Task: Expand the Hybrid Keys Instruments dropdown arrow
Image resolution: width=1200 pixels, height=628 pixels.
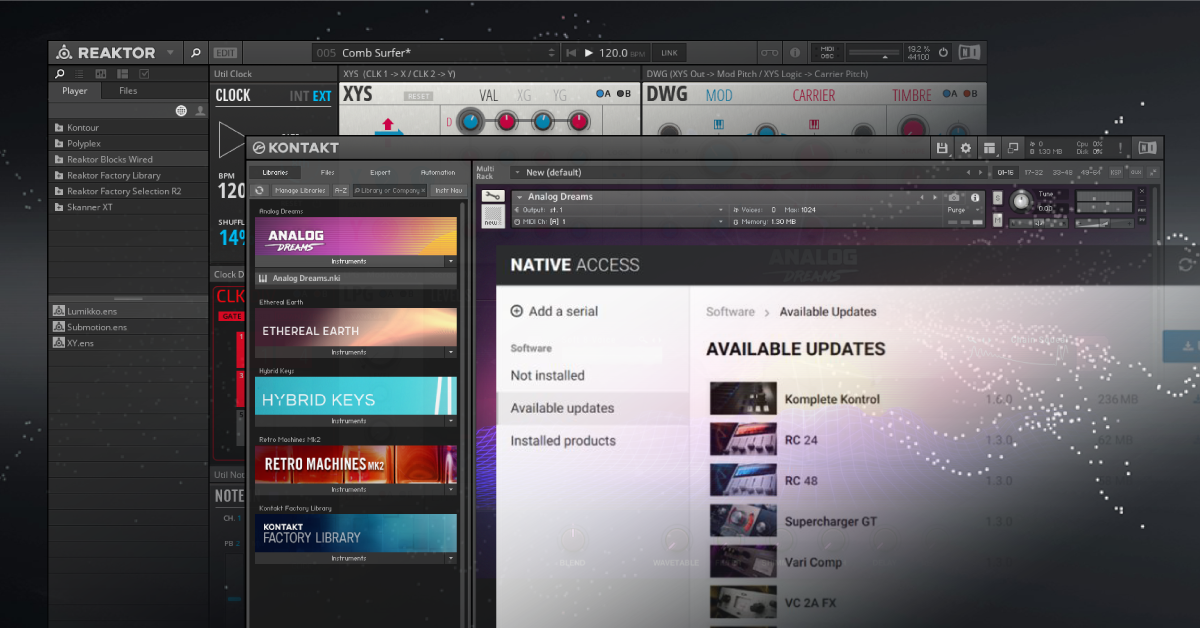Action: 451,421
